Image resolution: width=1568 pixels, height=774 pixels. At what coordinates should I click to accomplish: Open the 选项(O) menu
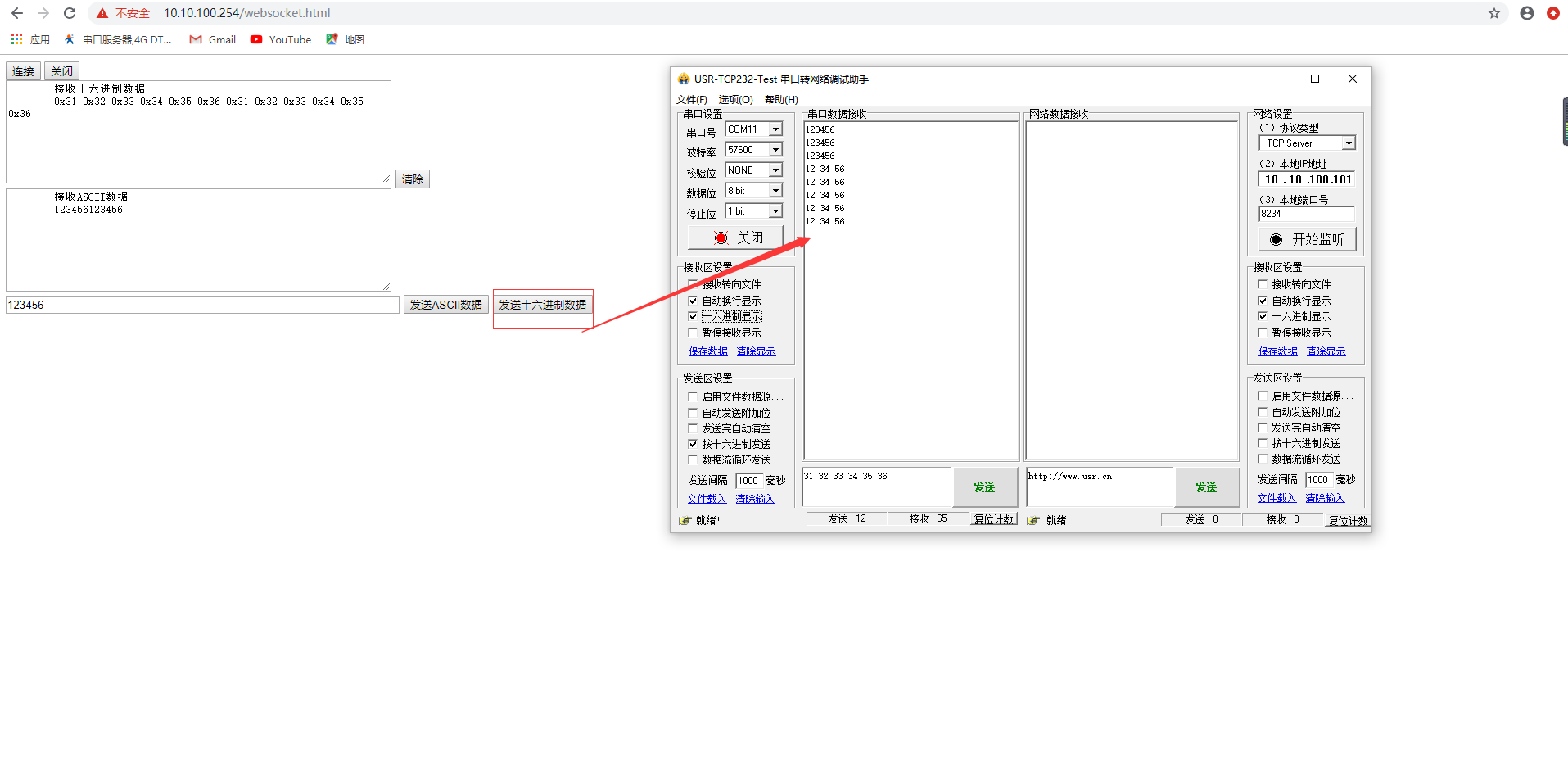735,100
